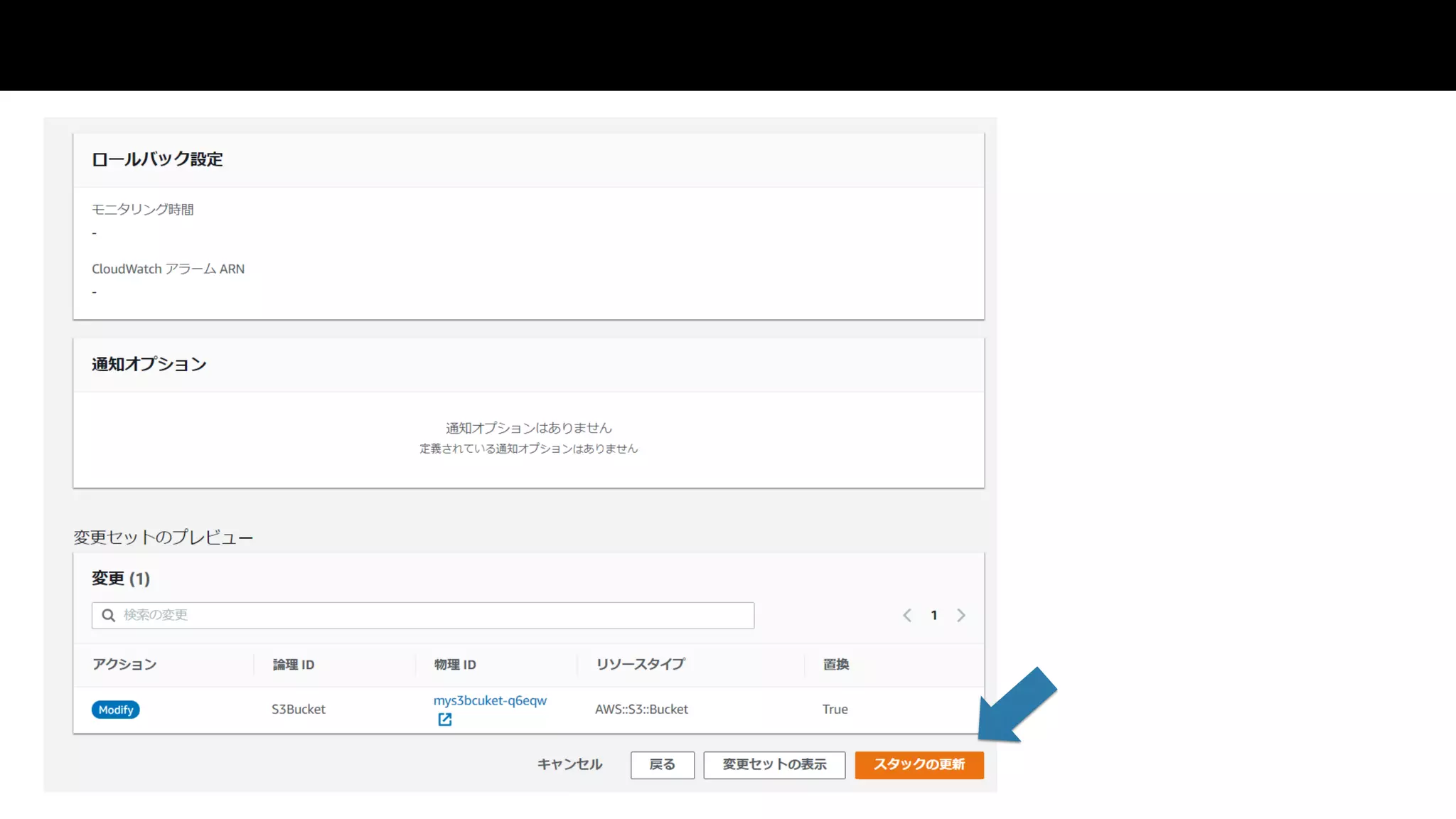1456x819 pixels.
Task: Sort by the 物理 ID column header
Action: pos(454,664)
